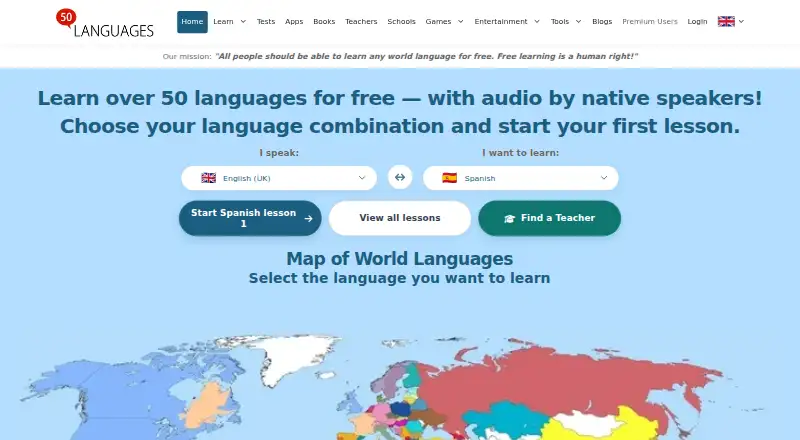Click the graduation cap icon on Find a Teacher
800x440 pixels.
[x=509, y=218]
